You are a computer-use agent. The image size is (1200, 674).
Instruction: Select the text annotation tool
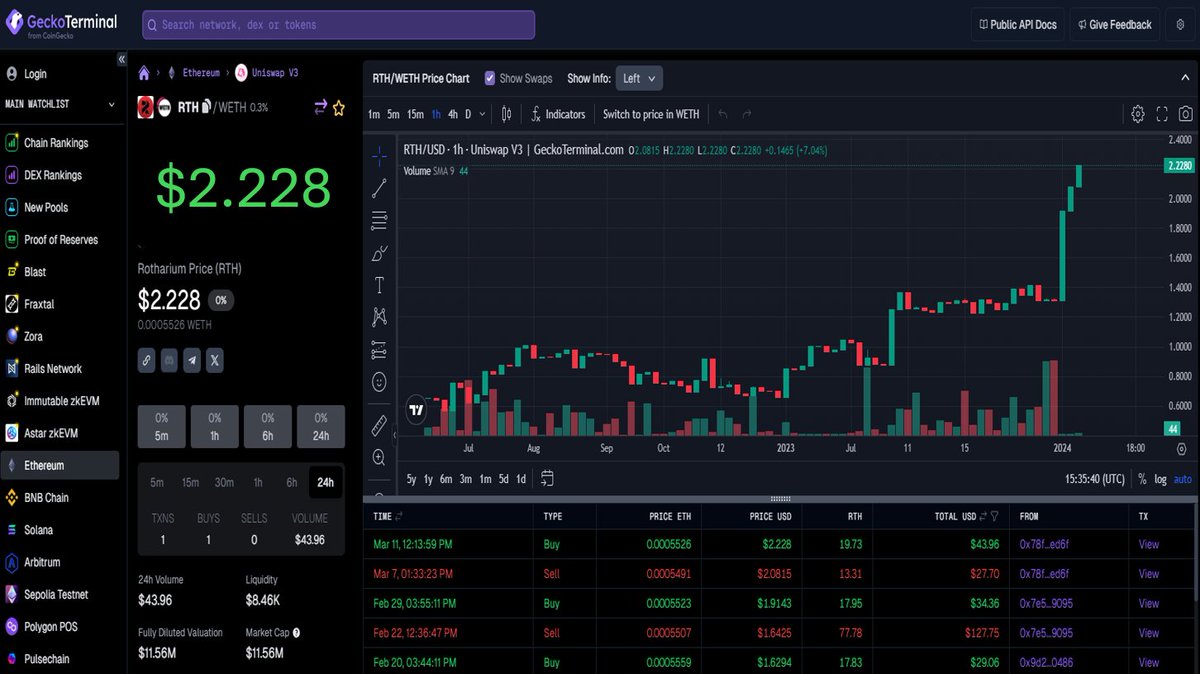[x=380, y=285]
